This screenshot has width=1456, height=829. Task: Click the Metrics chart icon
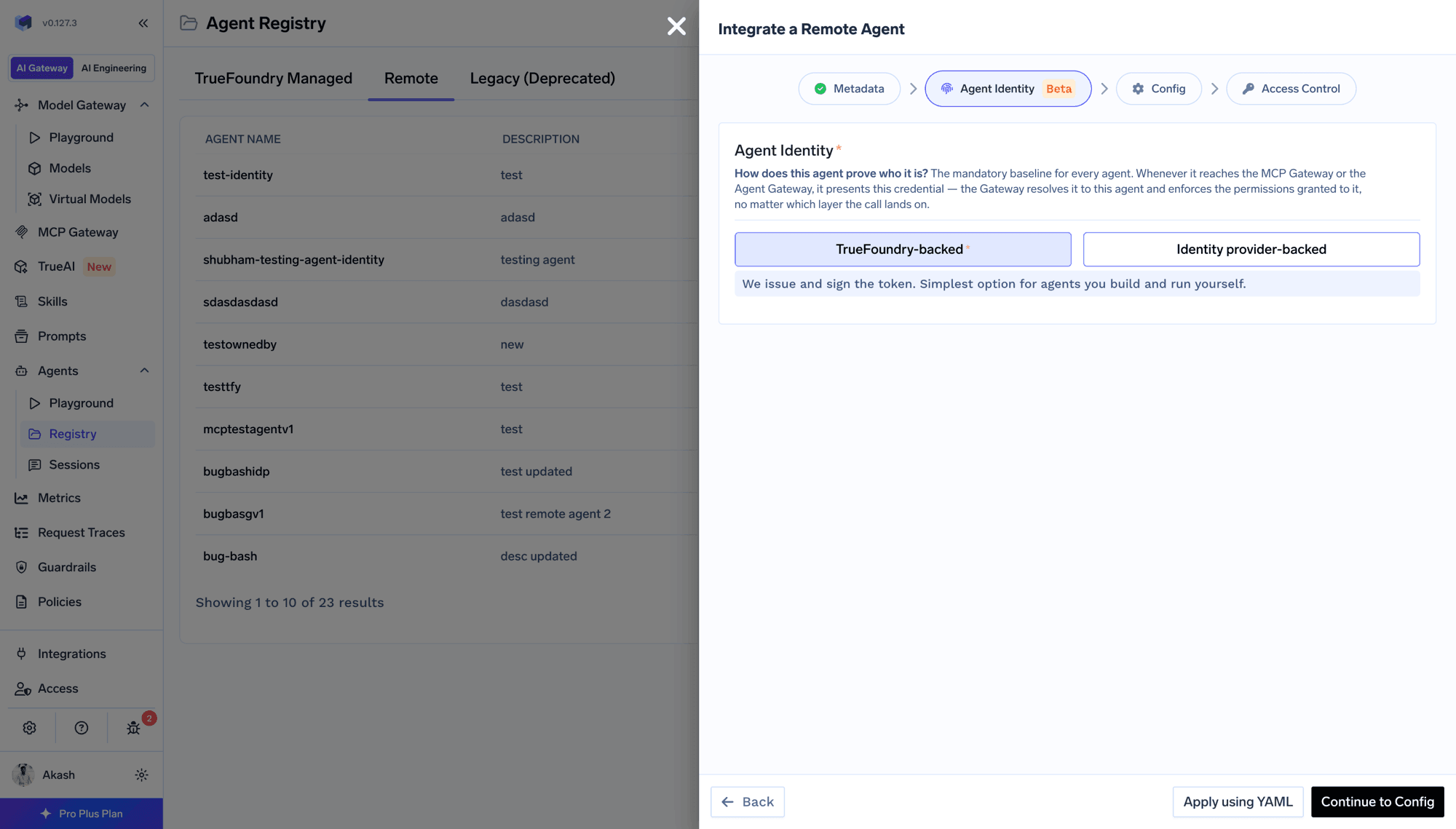(22, 498)
